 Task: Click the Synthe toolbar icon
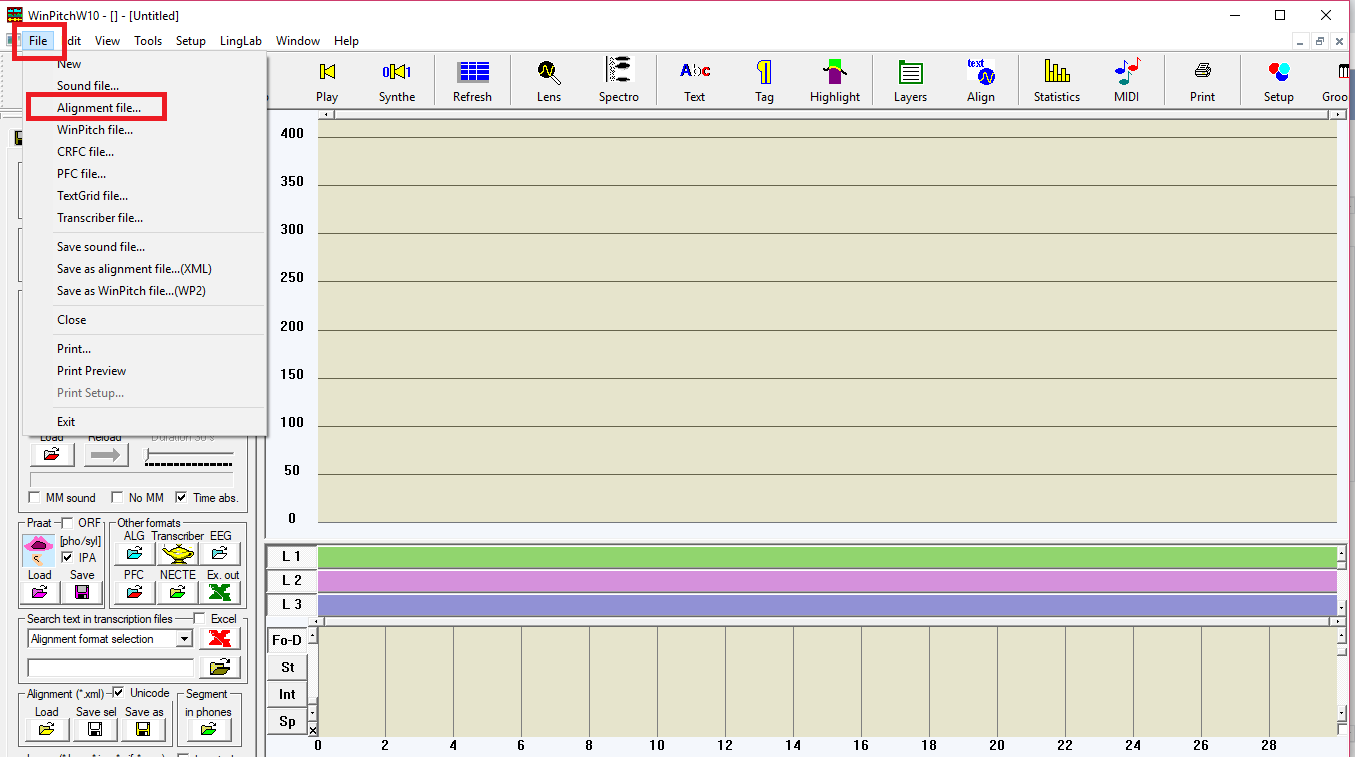pyautogui.click(x=396, y=72)
